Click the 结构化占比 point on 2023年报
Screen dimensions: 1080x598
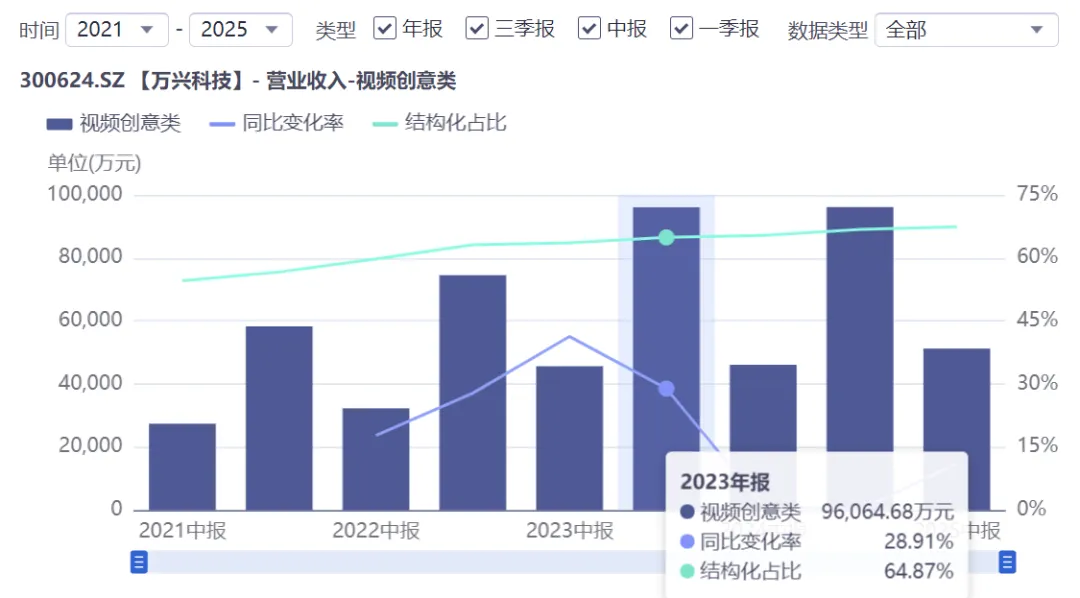point(666,238)
